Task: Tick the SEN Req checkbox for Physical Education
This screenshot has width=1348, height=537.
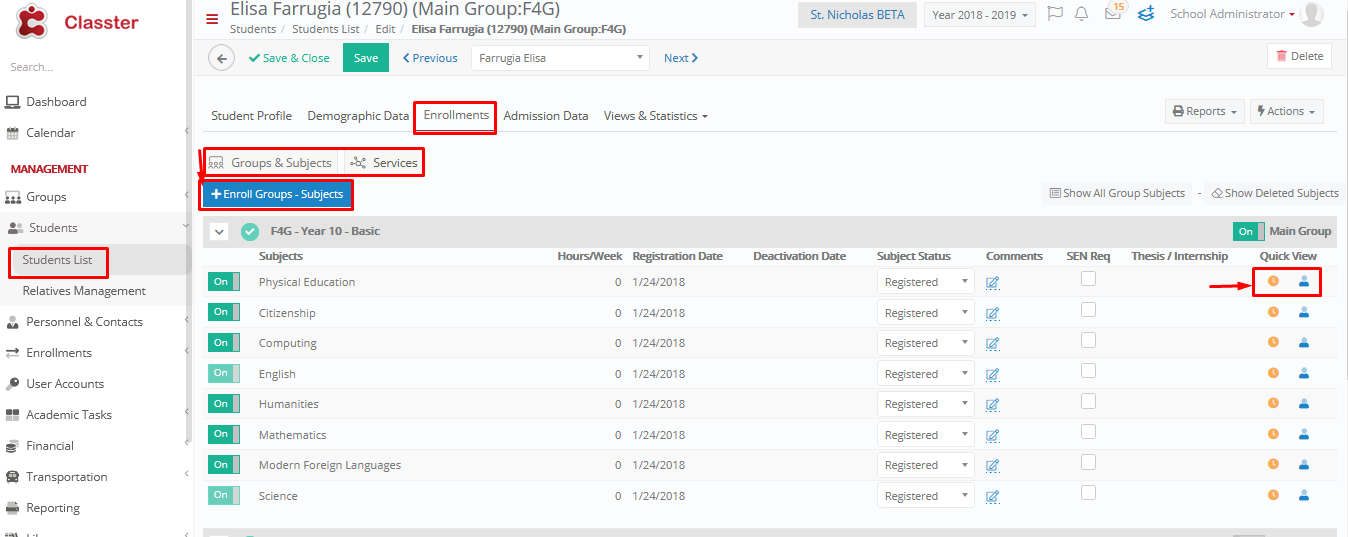Action: [1088, 279]
